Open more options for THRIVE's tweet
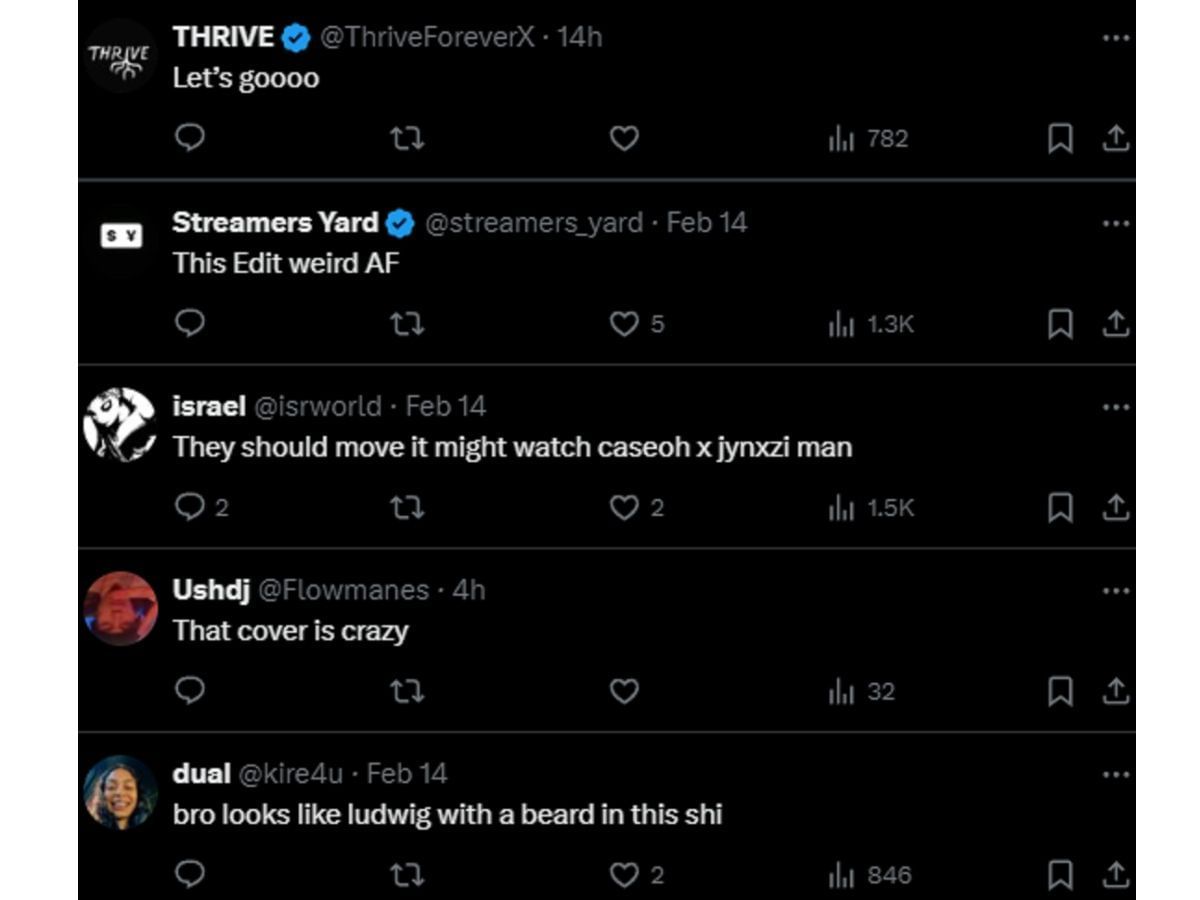1200x900 pixels. [x=1115, y=38]
